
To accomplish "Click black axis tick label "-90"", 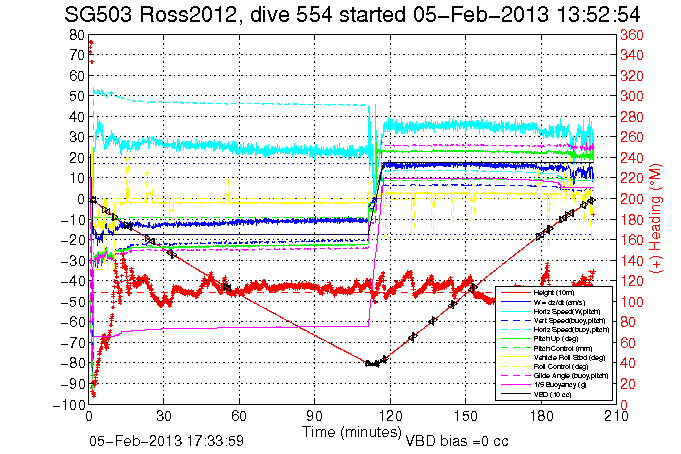I will [72, 384].
